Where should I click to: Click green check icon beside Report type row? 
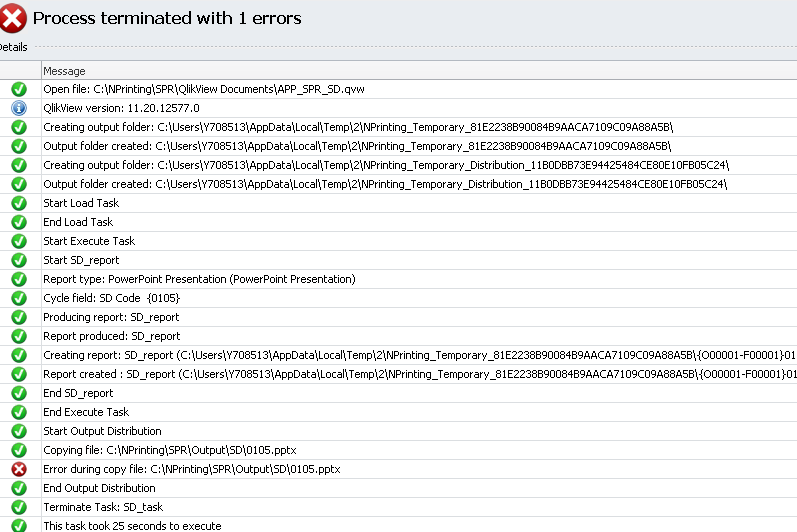pyautogui.click(x=19, y=279)
